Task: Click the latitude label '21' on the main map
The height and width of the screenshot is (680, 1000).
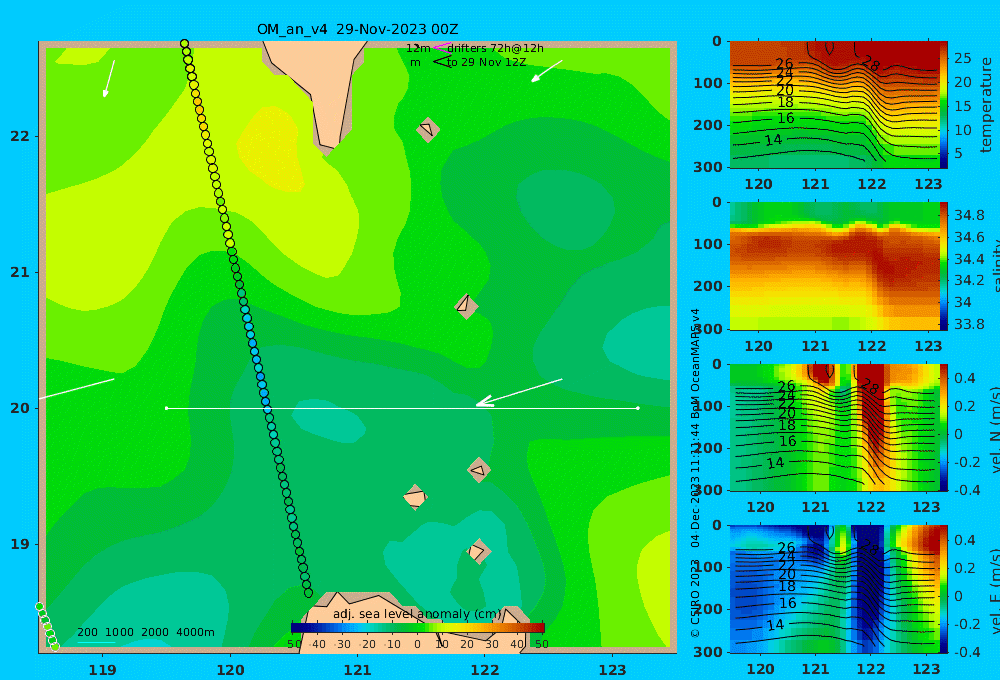Action: [x=20, y=272]
